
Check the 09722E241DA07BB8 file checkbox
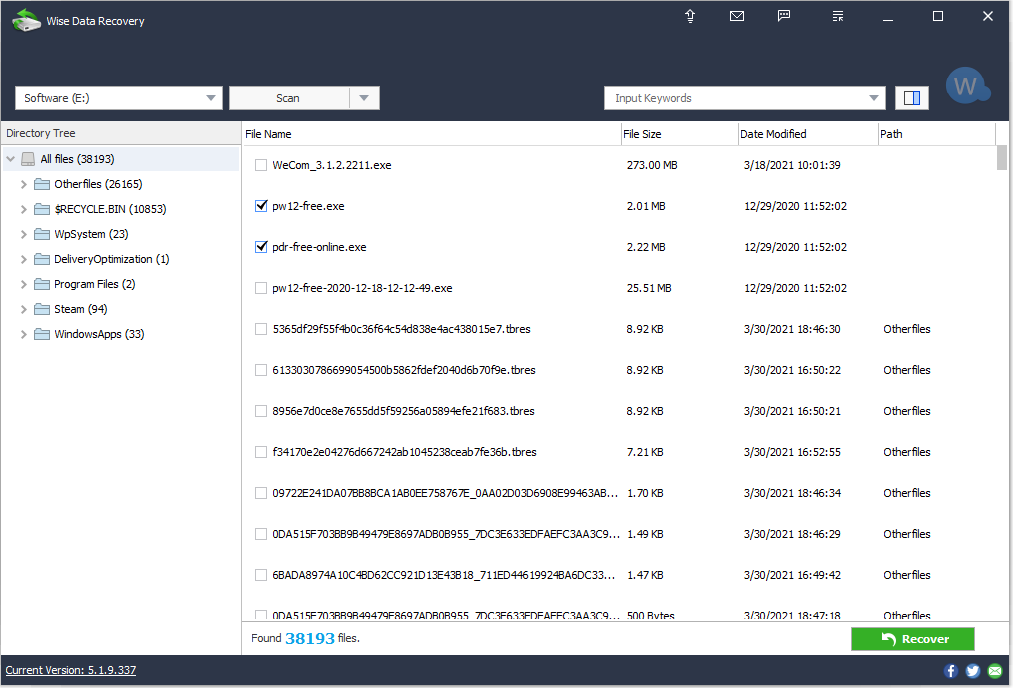click(261, 493)
